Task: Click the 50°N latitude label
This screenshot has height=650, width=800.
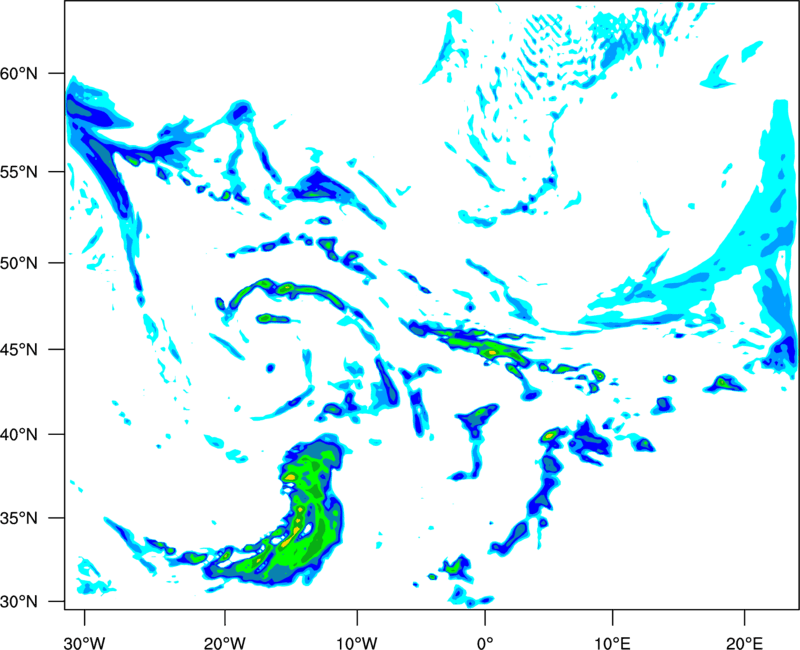Action: (19, 263)
